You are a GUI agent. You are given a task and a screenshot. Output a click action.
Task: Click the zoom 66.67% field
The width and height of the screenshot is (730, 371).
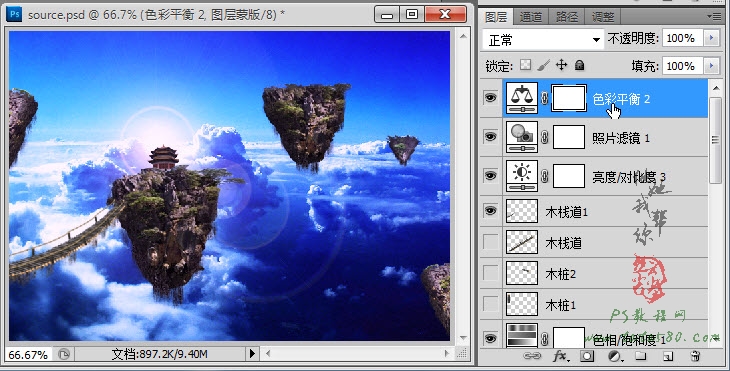pyautogui.click(x=28, y=355)
